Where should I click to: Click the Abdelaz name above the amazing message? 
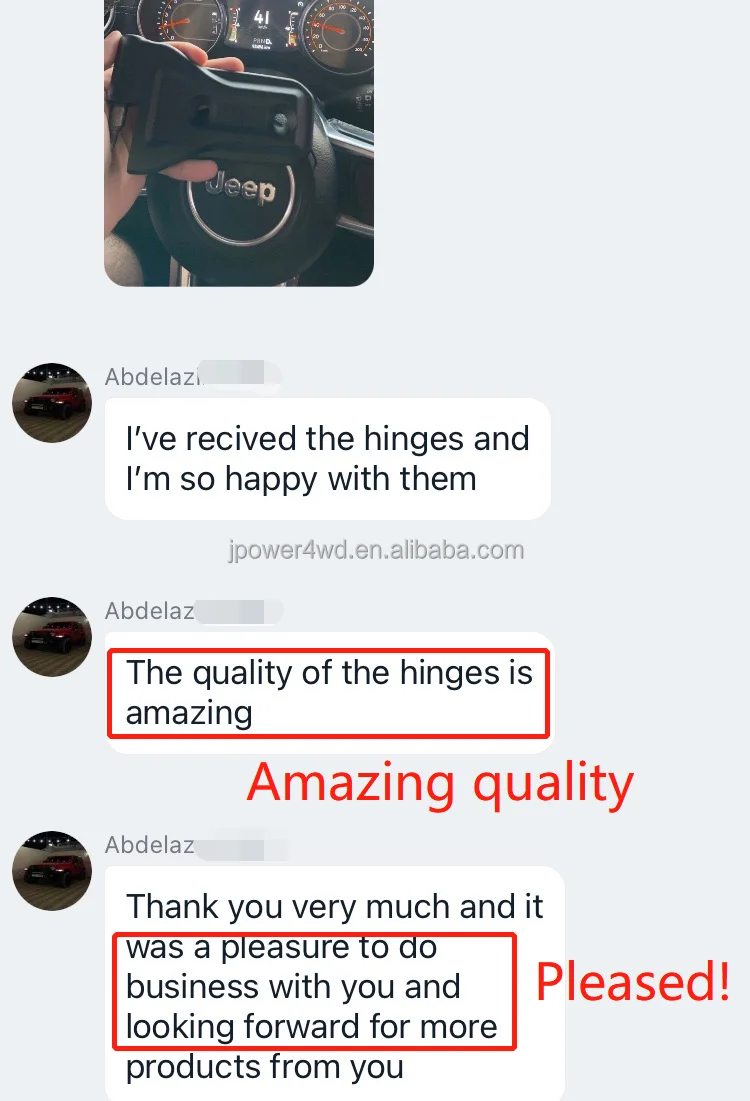[150, 610]
